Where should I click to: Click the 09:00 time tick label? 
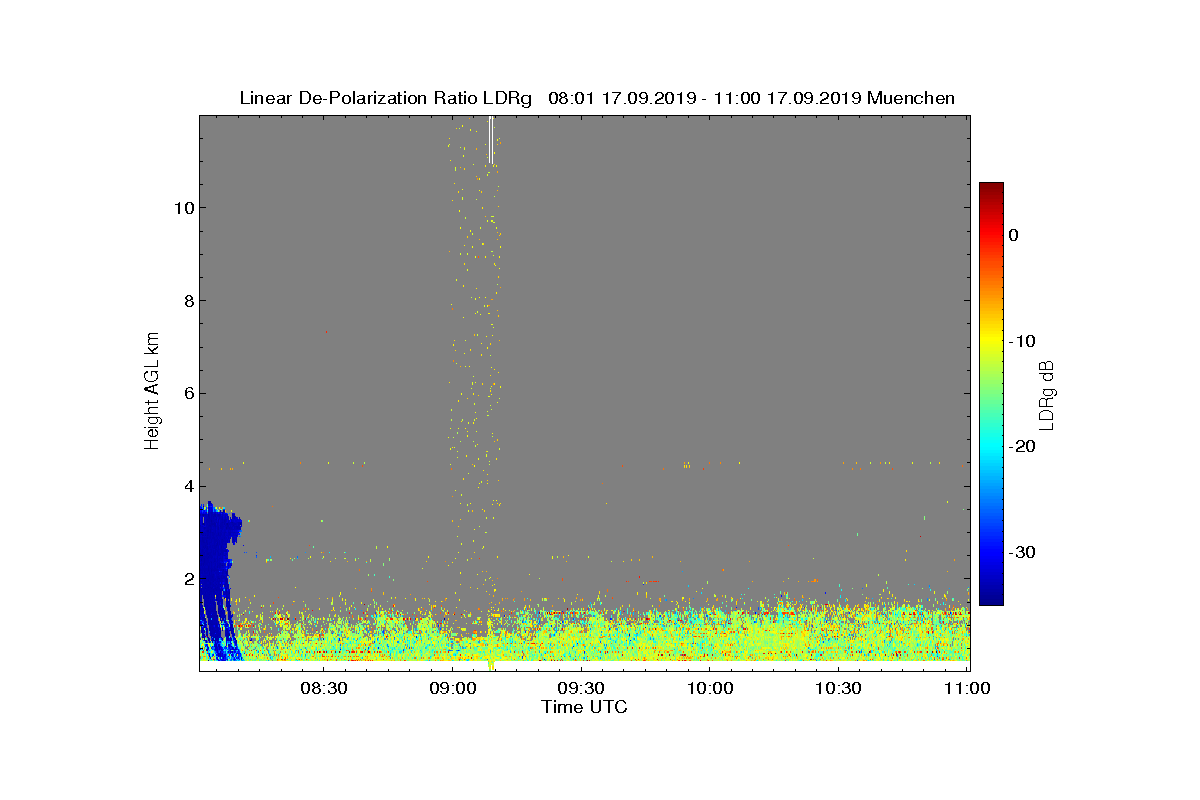[452, 688]
